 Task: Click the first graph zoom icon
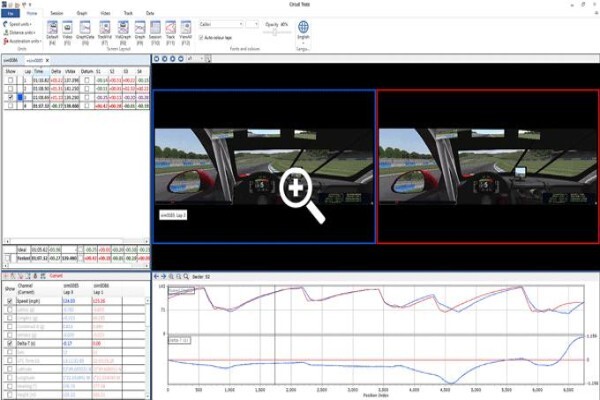click(171, 276)
